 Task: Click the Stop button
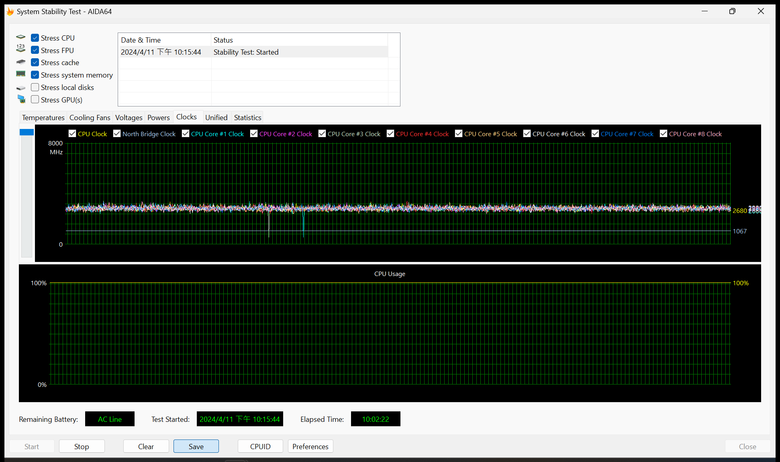tap(82, 447)
